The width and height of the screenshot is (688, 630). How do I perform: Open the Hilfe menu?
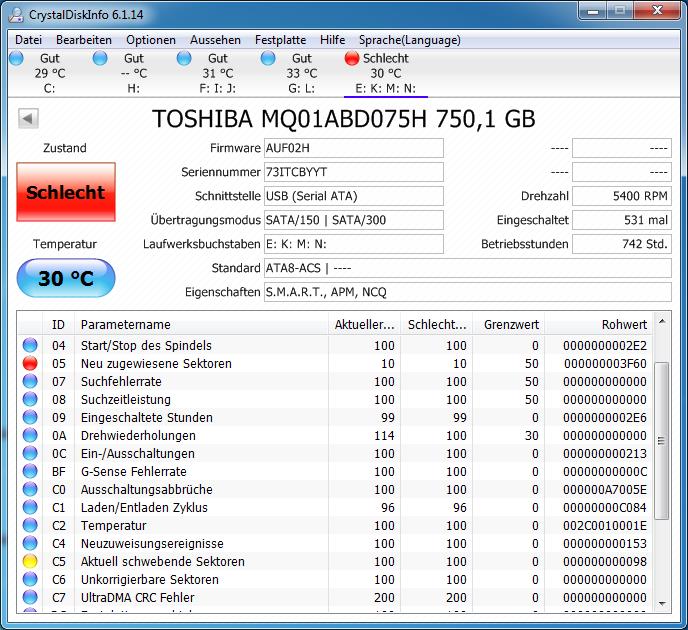coord(333,40)
